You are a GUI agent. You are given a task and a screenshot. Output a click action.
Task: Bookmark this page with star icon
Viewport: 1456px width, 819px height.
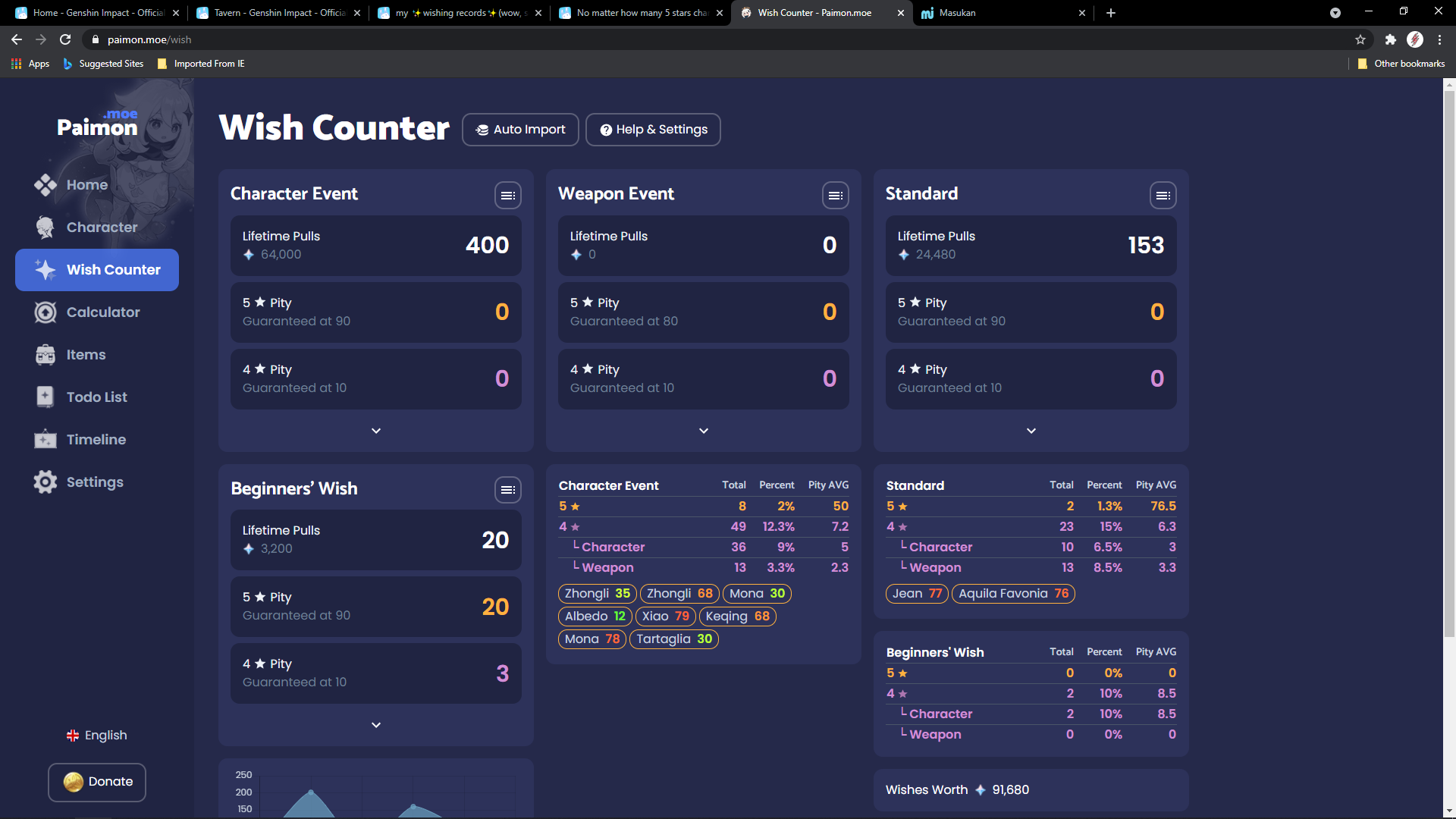1360,39
